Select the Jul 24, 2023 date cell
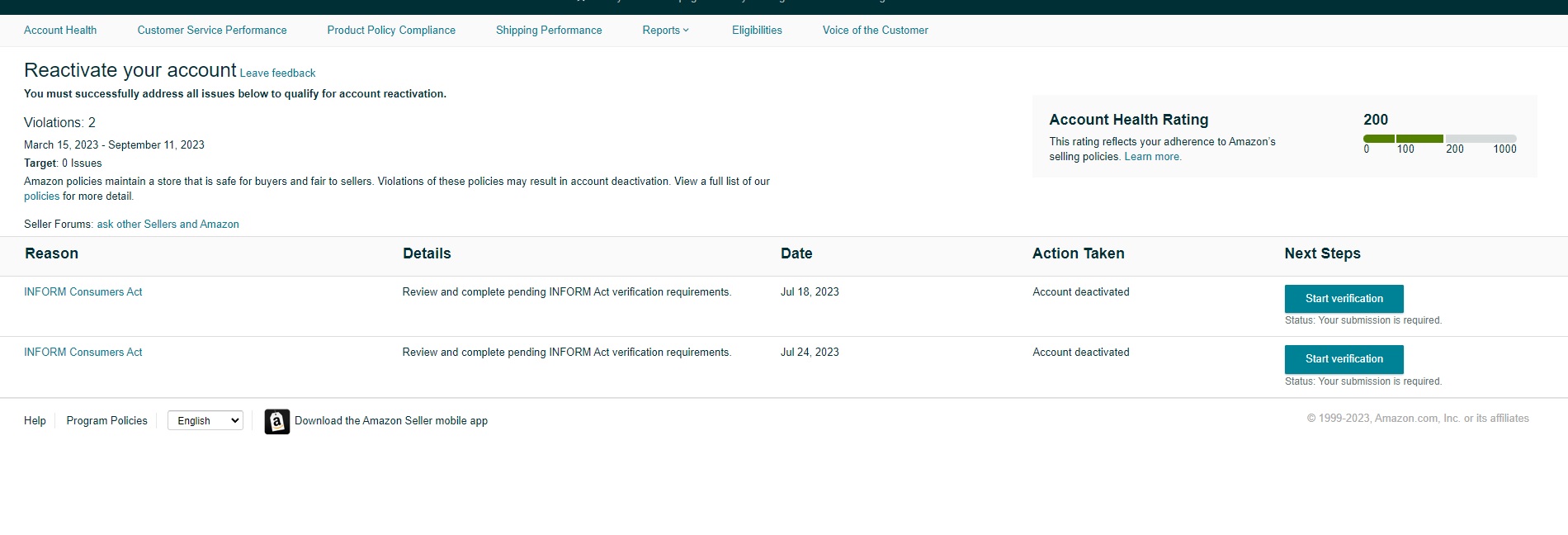This screenshot has height=535, width=1568. pyautogui.click(x=810, y=353)
